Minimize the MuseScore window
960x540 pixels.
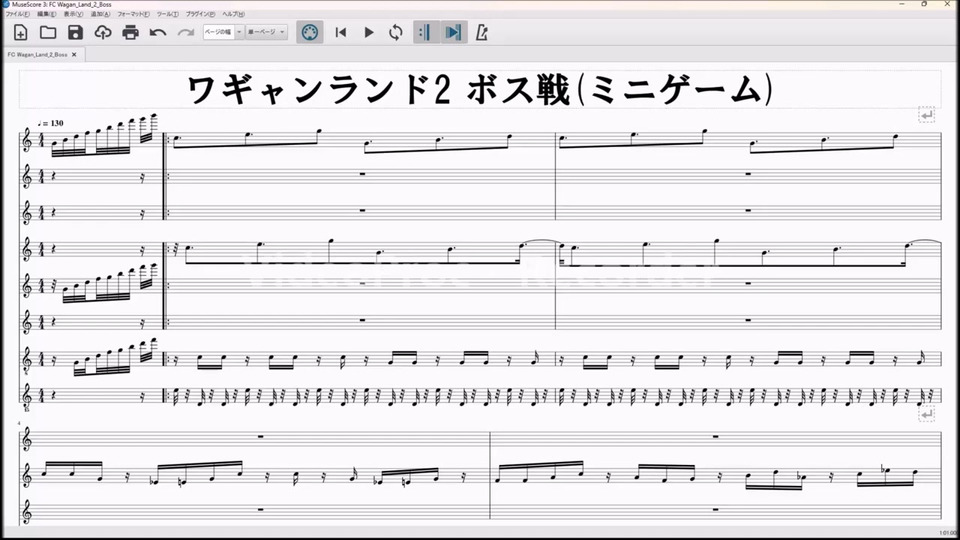[x=902, y=4]
